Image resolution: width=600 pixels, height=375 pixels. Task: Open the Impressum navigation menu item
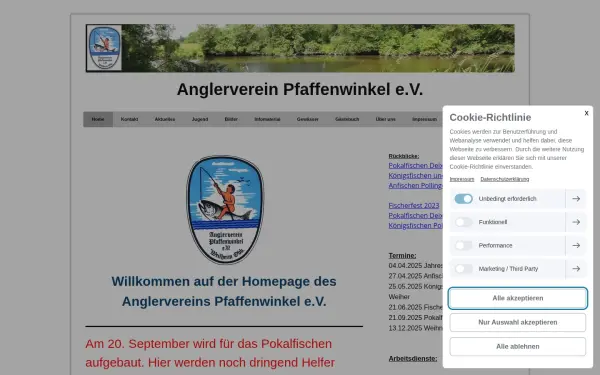coord(424,119)
